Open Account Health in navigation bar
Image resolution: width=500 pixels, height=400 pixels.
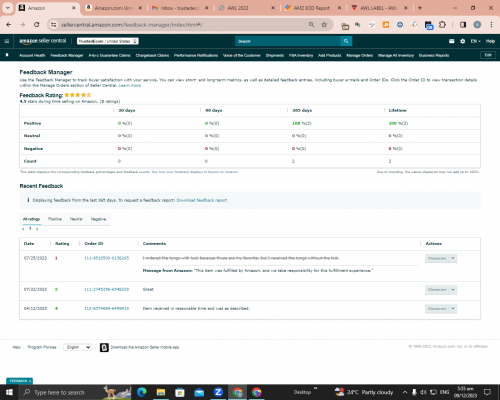[x=32, y=55]
